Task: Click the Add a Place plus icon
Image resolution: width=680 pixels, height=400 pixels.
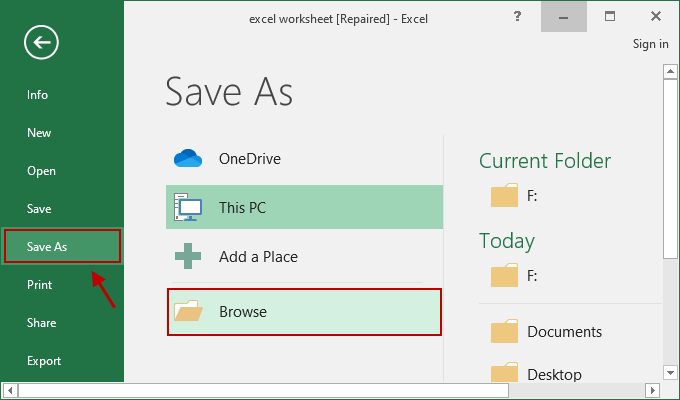Action: tap(188, 256)
